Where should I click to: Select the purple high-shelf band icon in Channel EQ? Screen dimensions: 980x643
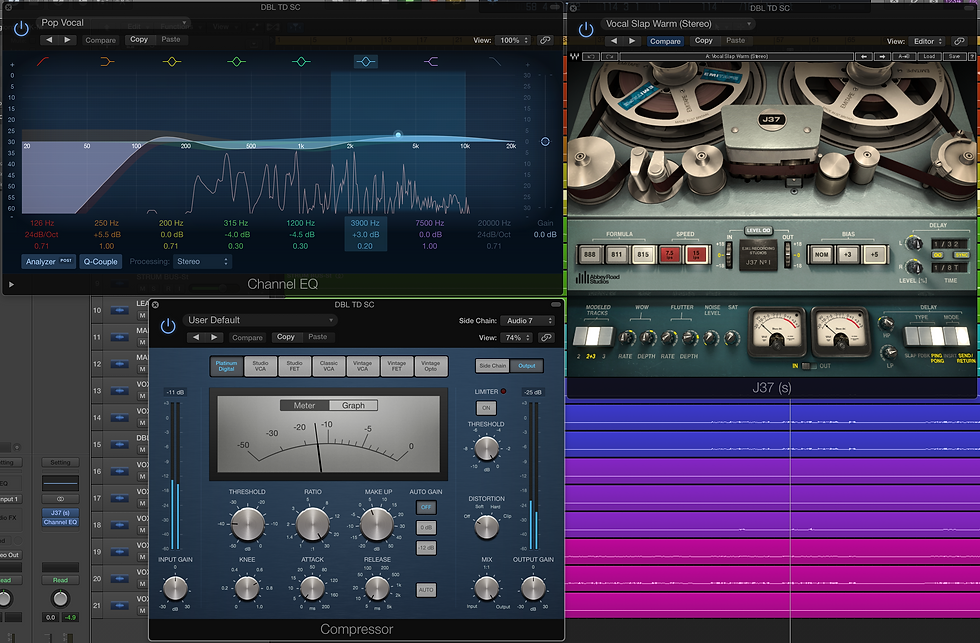(431, 61)
